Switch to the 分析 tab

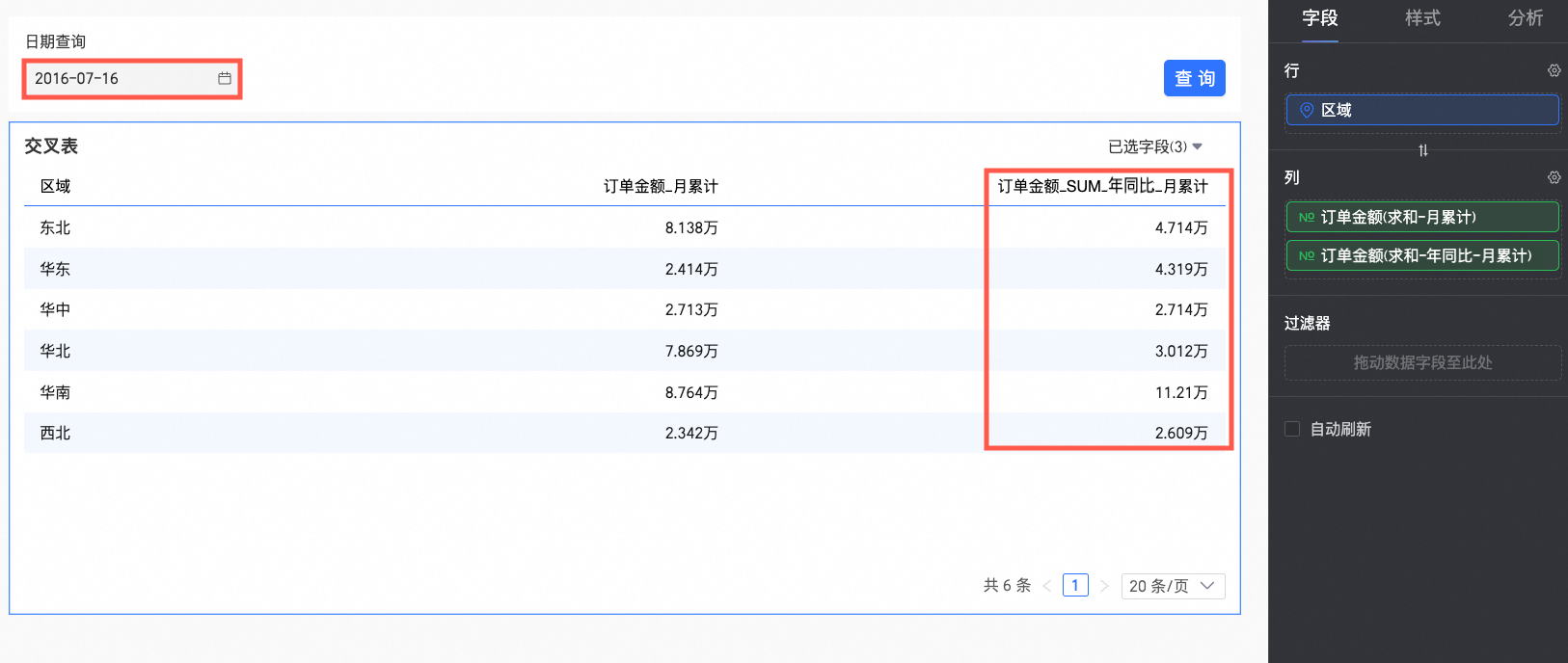[x=1526, y=18]
